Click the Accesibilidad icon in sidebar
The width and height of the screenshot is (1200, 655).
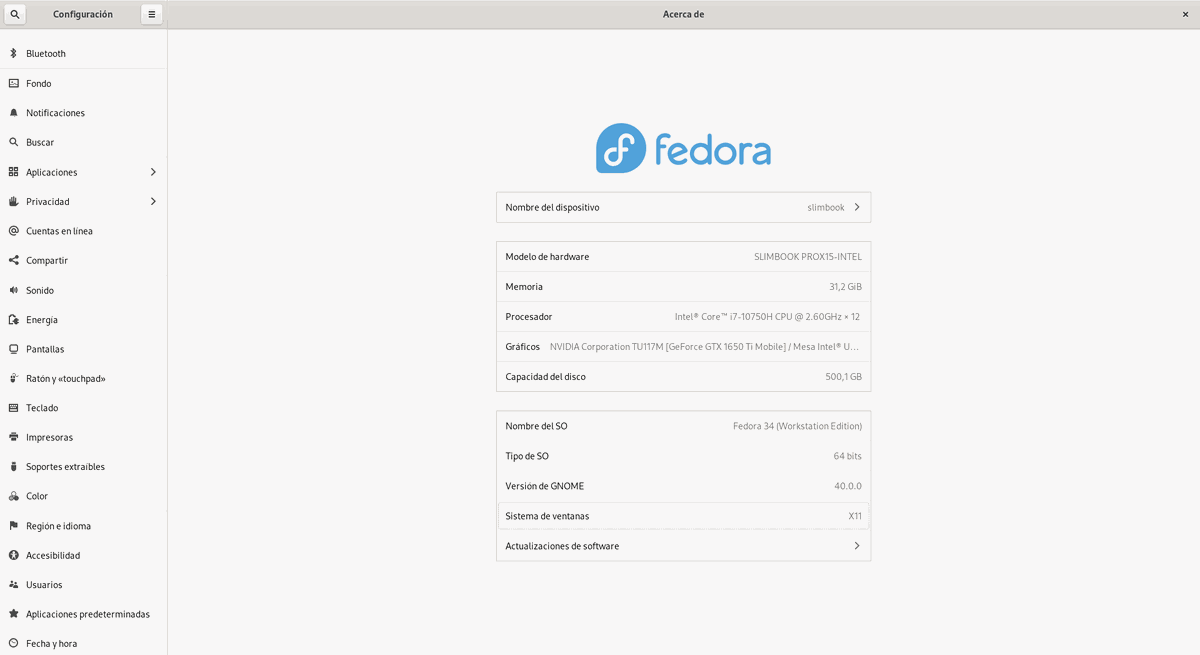point(13,555)
